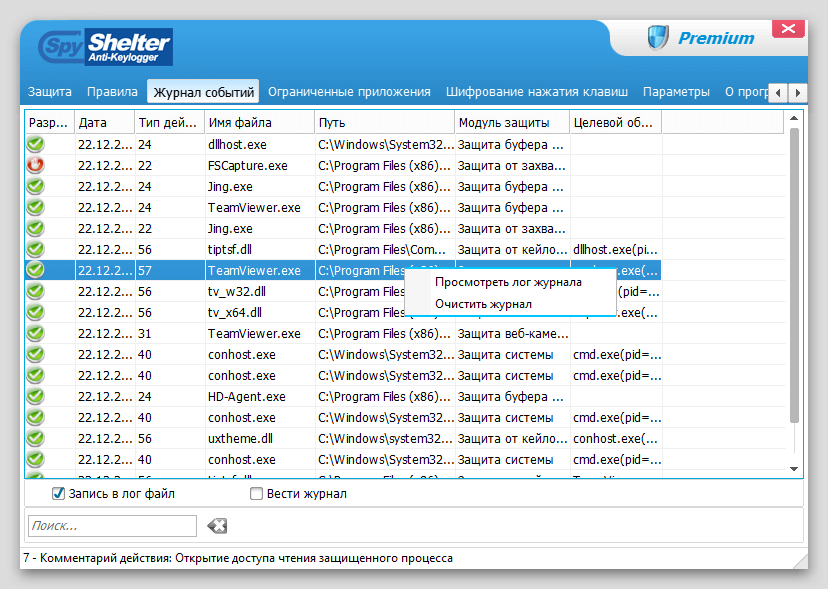Click green status icon for tiptsf.dll row

(35, 249)
